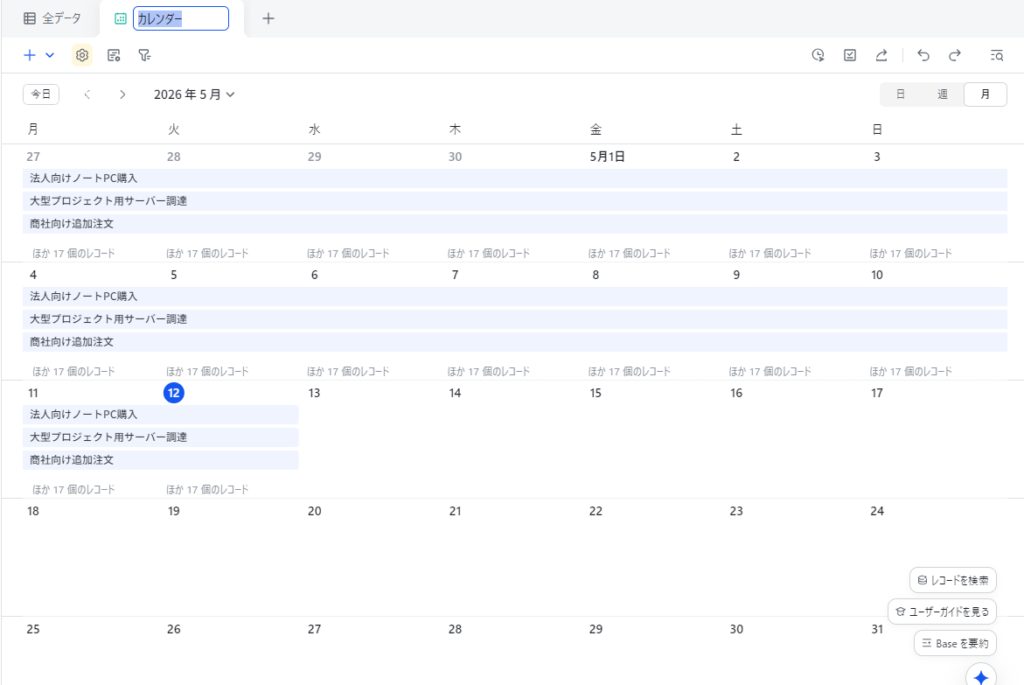Click the カレンダー tab name input field
The image size is (1024, 685).
coord(181,18)
